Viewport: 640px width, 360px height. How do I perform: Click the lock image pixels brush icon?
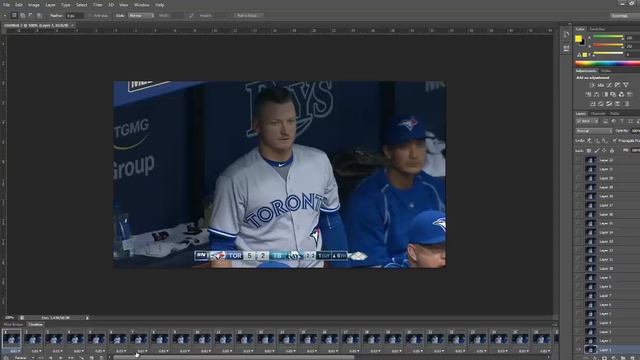point(597,150)
